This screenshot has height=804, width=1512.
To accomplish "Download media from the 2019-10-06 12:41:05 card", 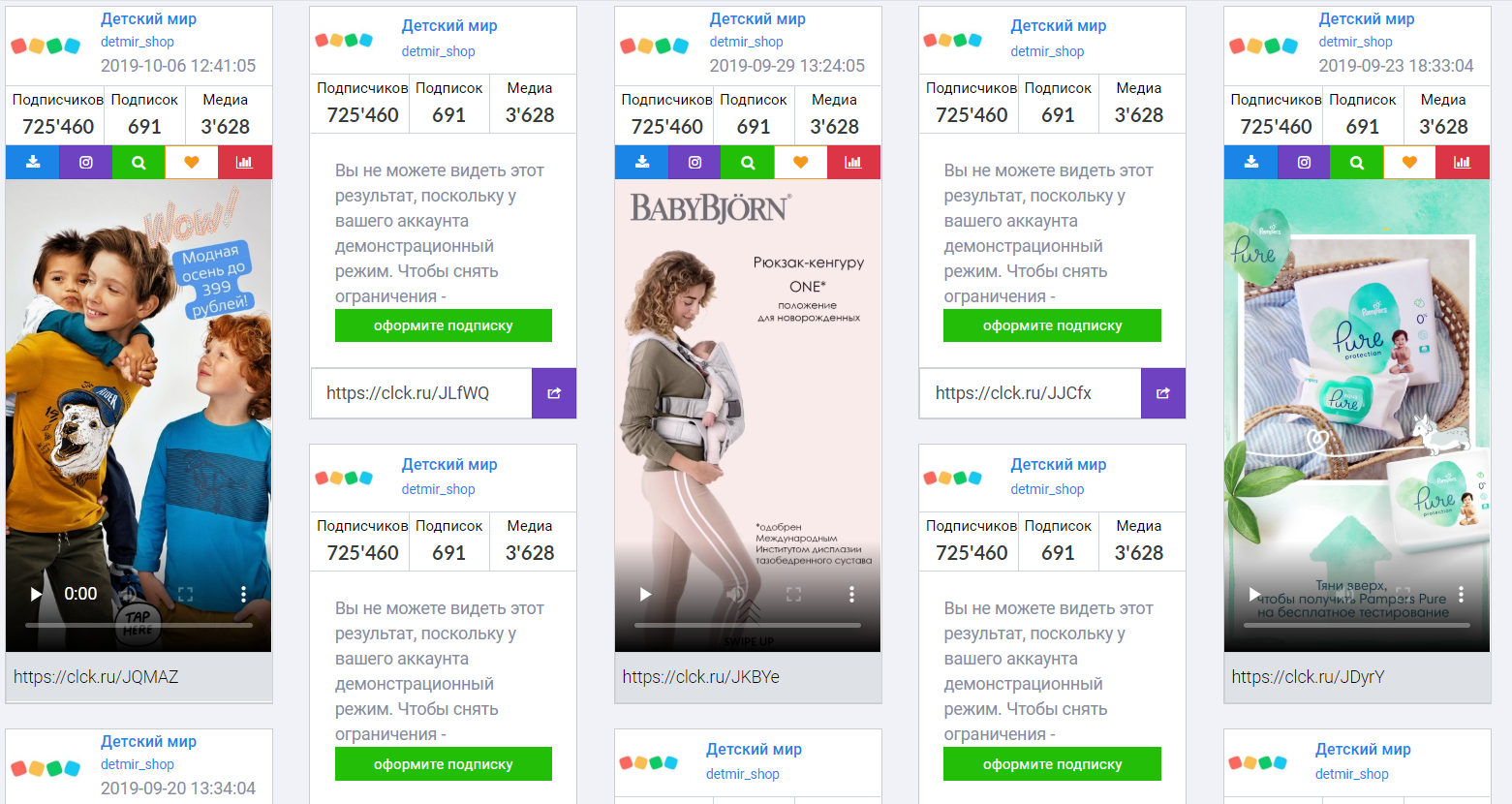I will [33, 163].
